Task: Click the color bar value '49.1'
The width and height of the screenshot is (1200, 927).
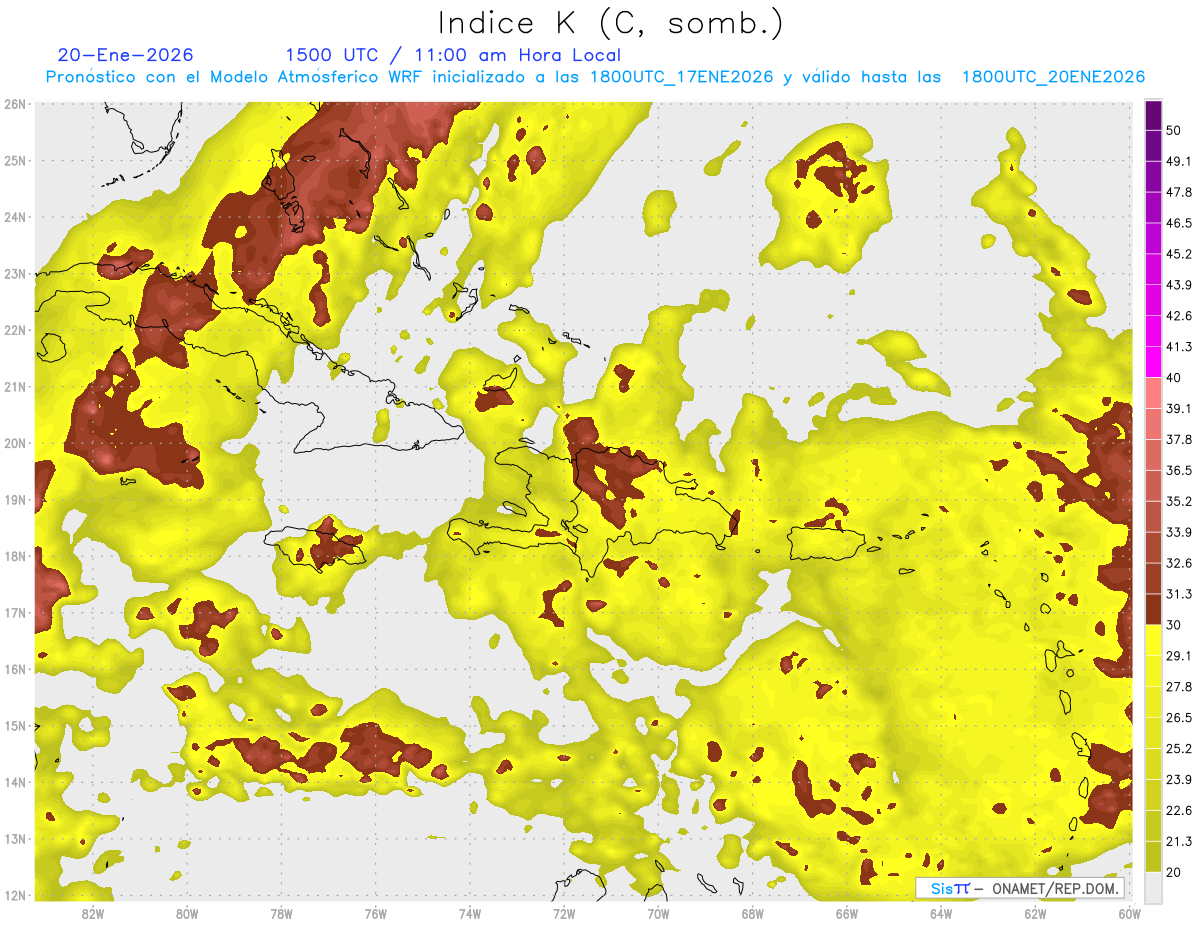Action: [x=1179, y=161]
